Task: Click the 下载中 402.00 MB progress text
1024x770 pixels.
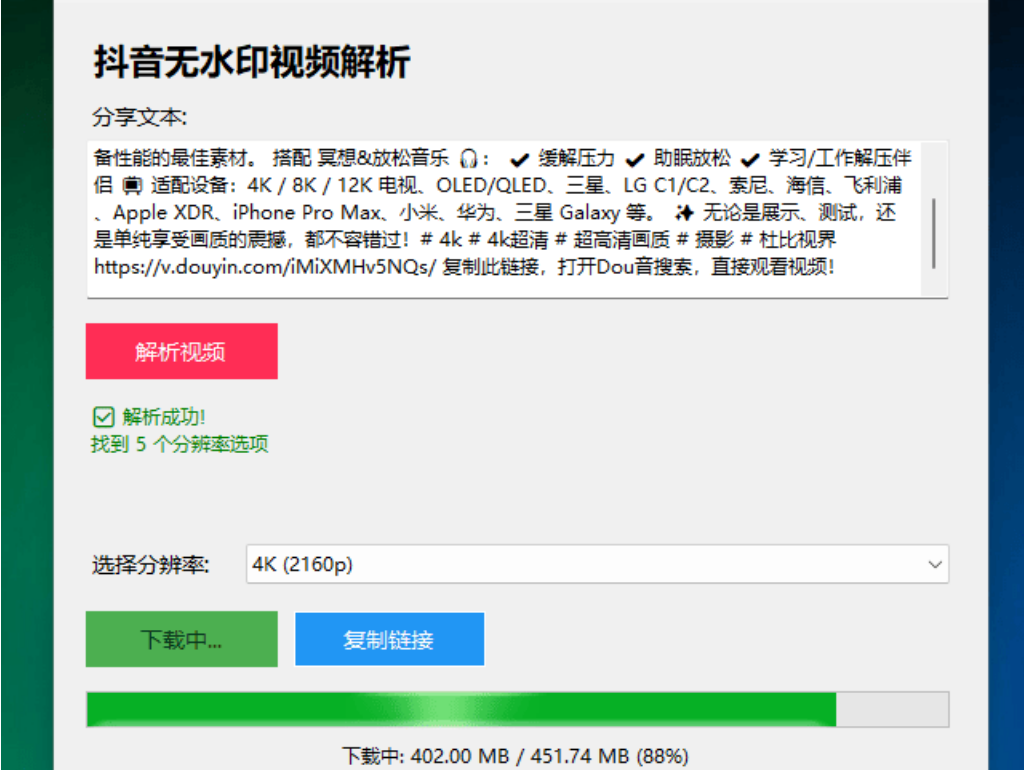Action: tap(515, 755)
